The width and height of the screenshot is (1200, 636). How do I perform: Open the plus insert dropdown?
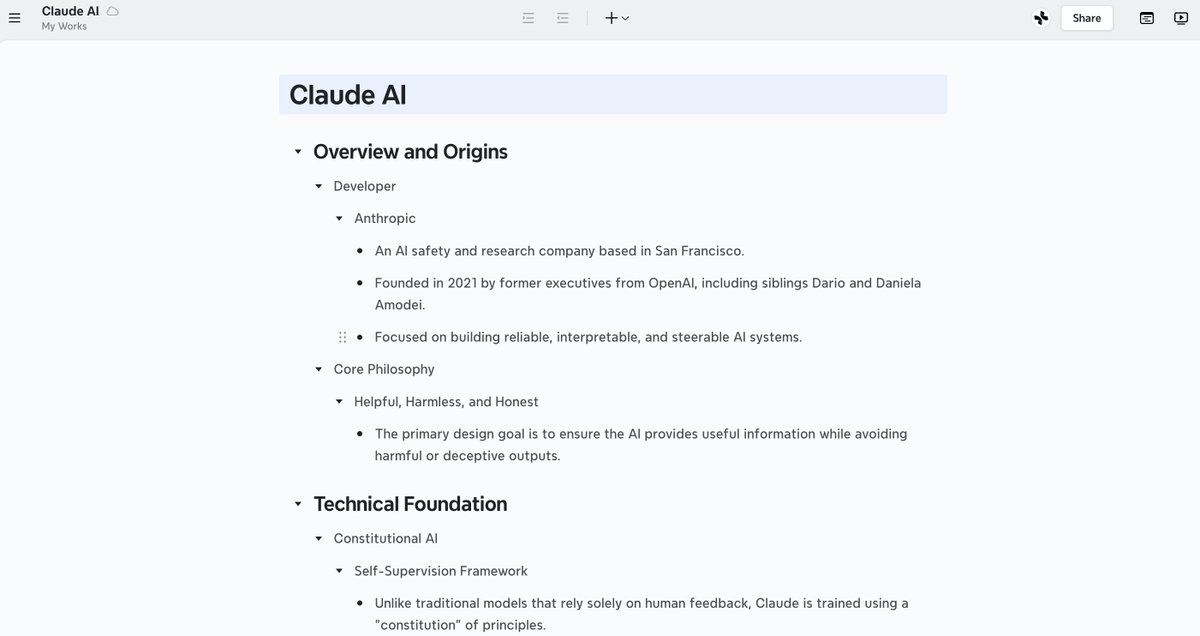click(x=617, y=18)
